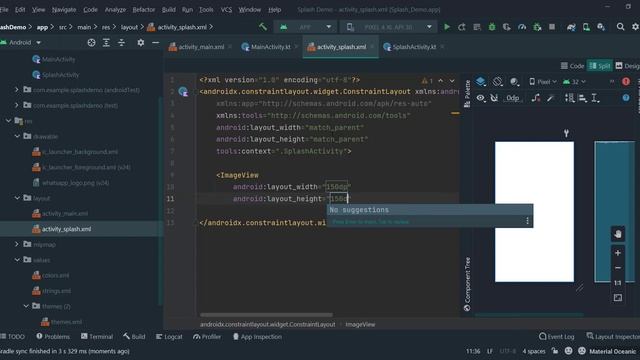The height and width of the screenshot is (360, 640).
Task: Select the pan hand tool in preview
Action: [618, 234]
